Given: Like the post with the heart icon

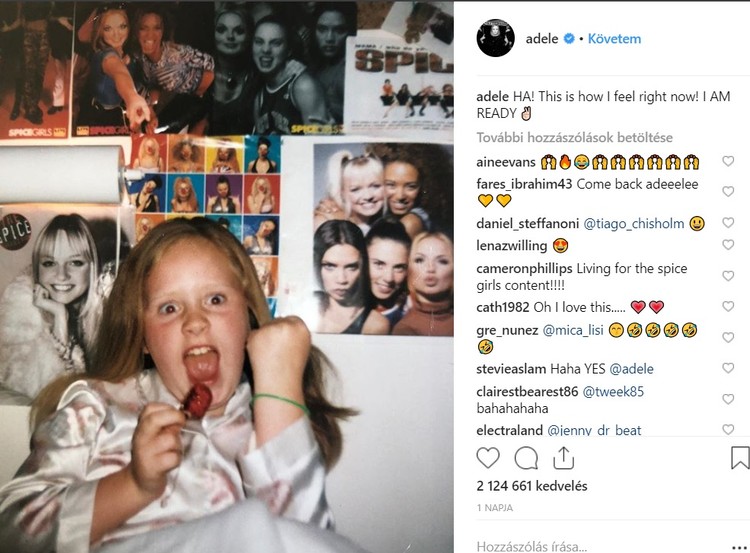Looking at the screenshot, I should point(488,458).
